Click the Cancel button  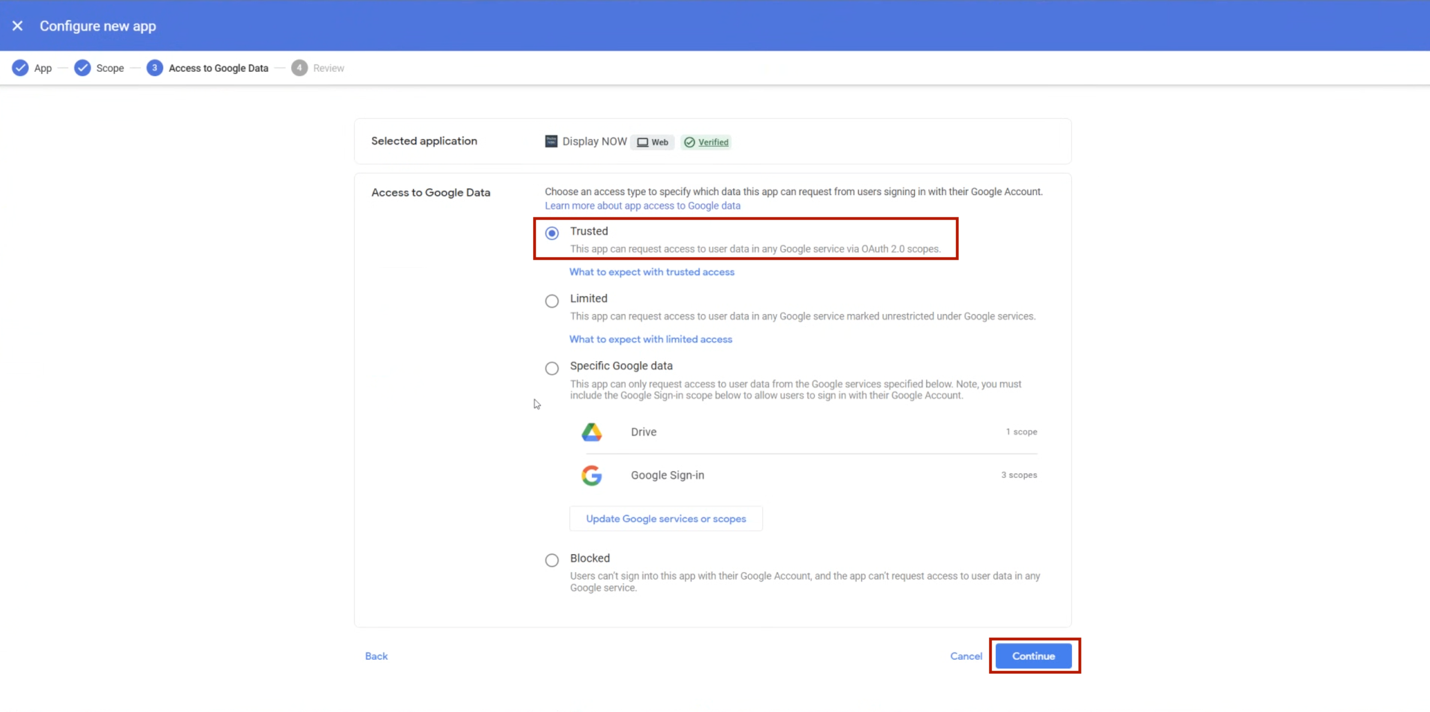tap(966, 656)
